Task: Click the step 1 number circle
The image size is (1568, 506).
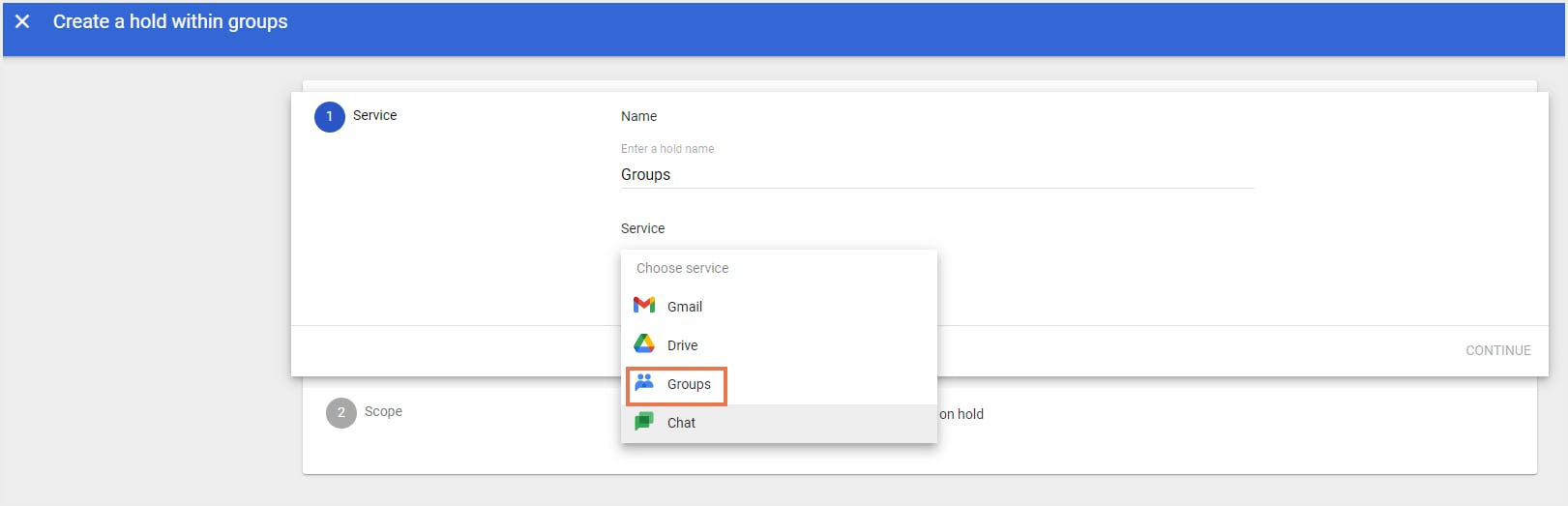Action: (x=330, y=116)
